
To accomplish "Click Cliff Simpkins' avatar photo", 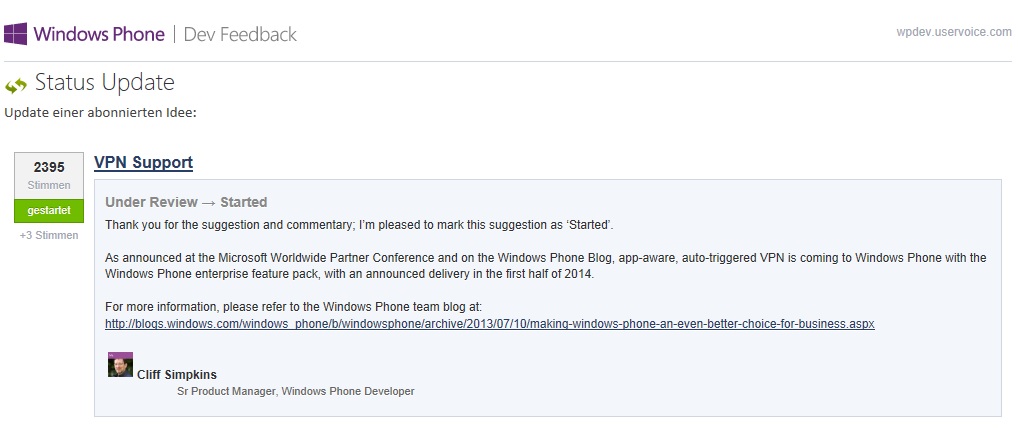I will click(120, 365).
